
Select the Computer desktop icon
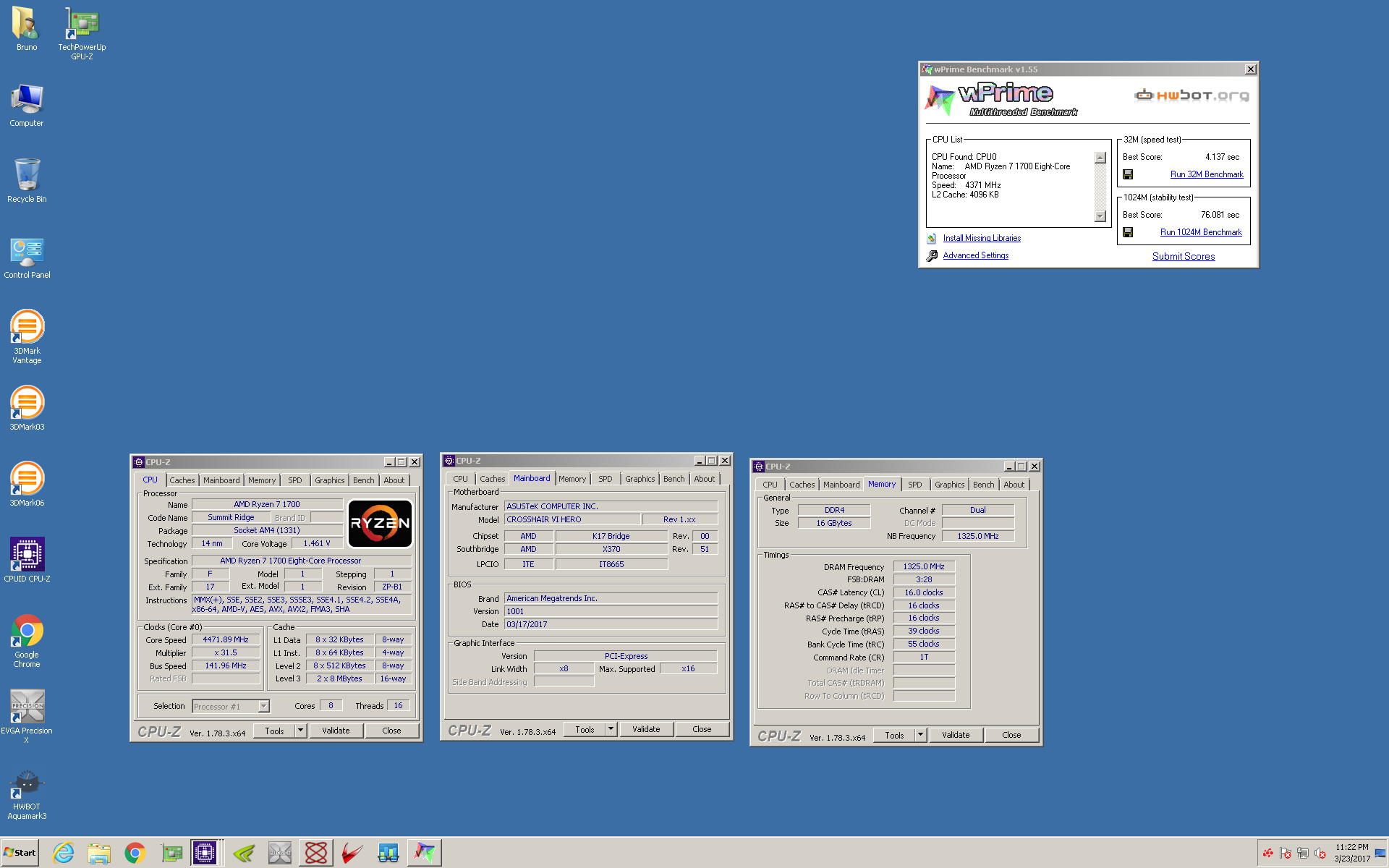point(26,105)
